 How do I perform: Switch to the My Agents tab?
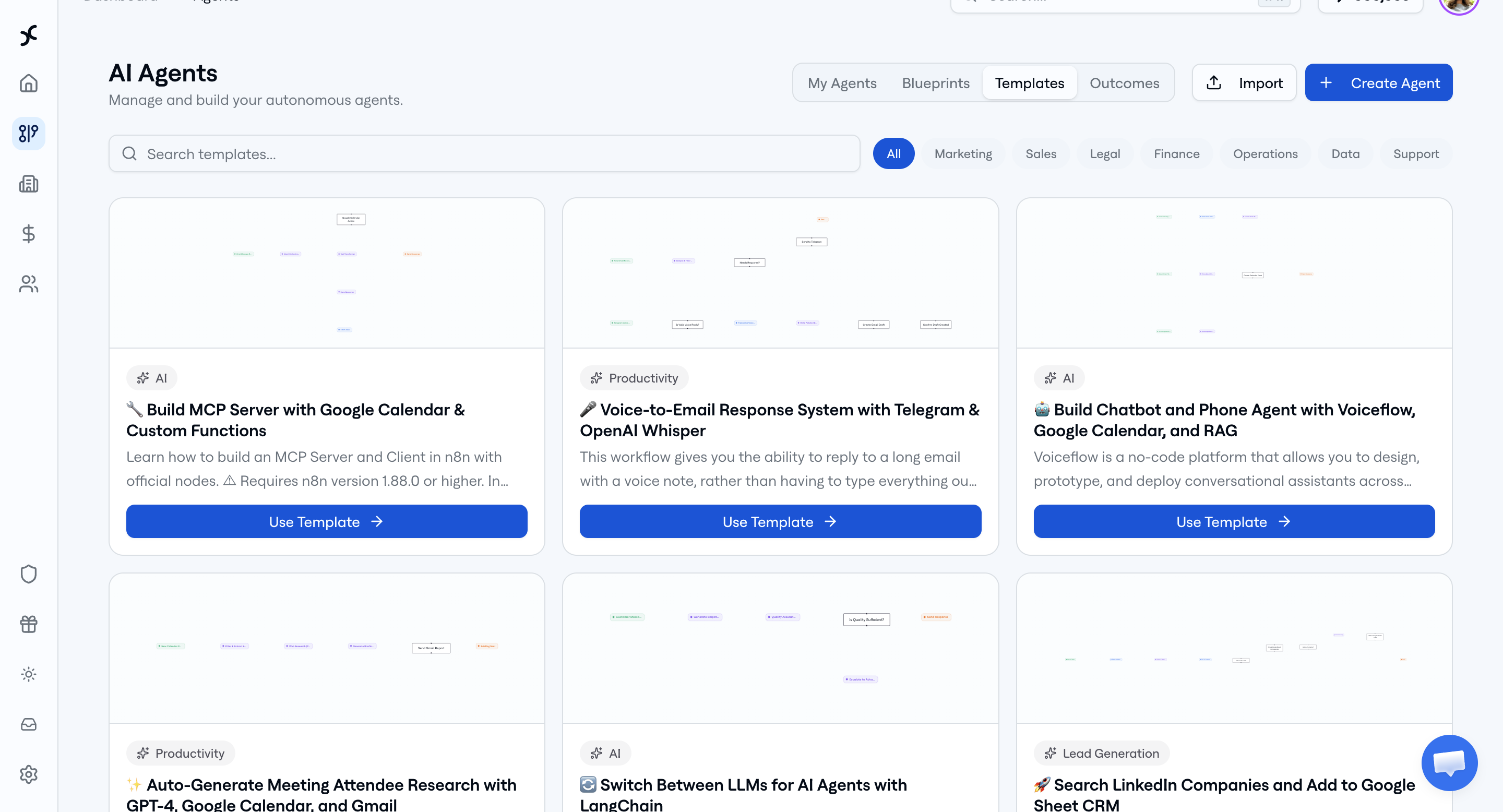(x=842, y=83)
